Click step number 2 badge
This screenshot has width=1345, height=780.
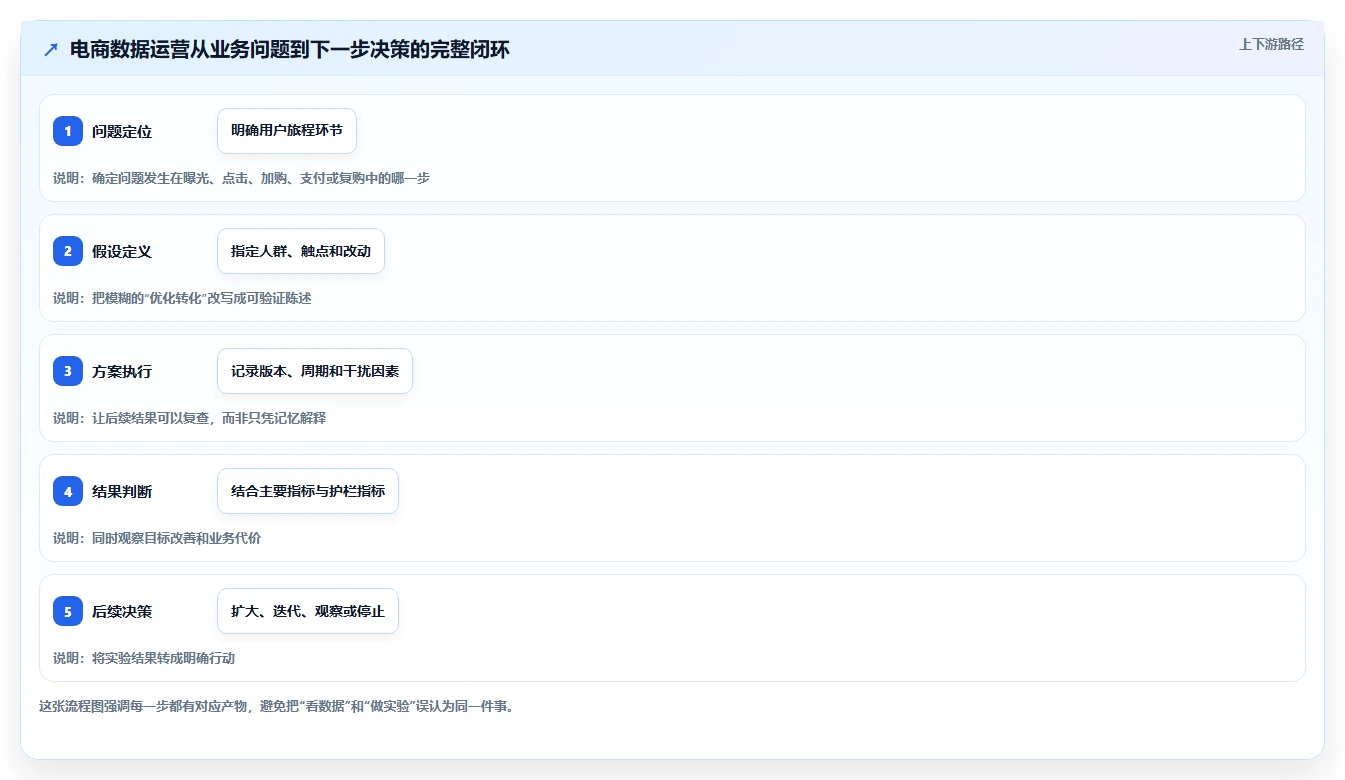click(68, 251)
